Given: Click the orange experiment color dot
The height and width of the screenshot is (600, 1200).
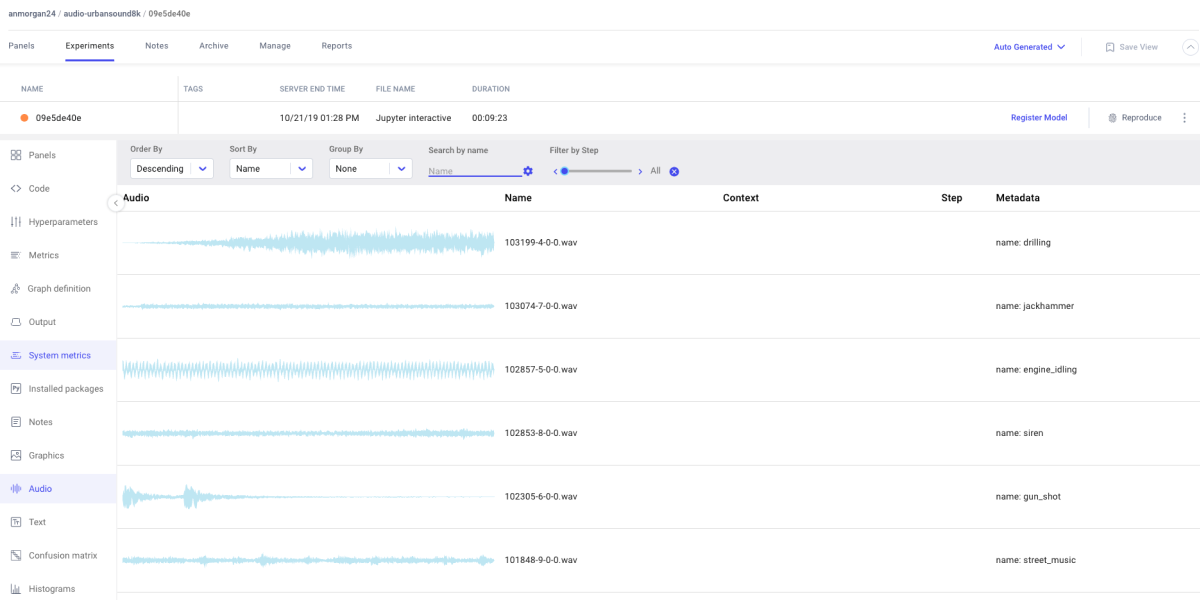Looking at the screenshot, I should point(24,118).
